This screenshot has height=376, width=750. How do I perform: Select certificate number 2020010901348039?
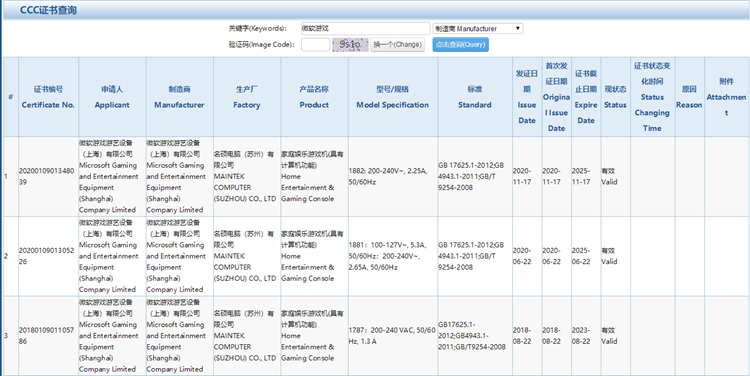[46, 176]
